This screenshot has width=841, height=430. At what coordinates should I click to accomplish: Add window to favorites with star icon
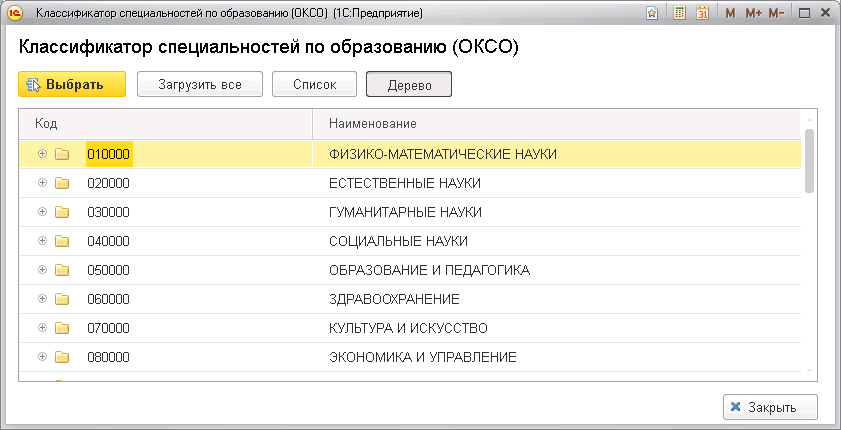coord(652,14)
